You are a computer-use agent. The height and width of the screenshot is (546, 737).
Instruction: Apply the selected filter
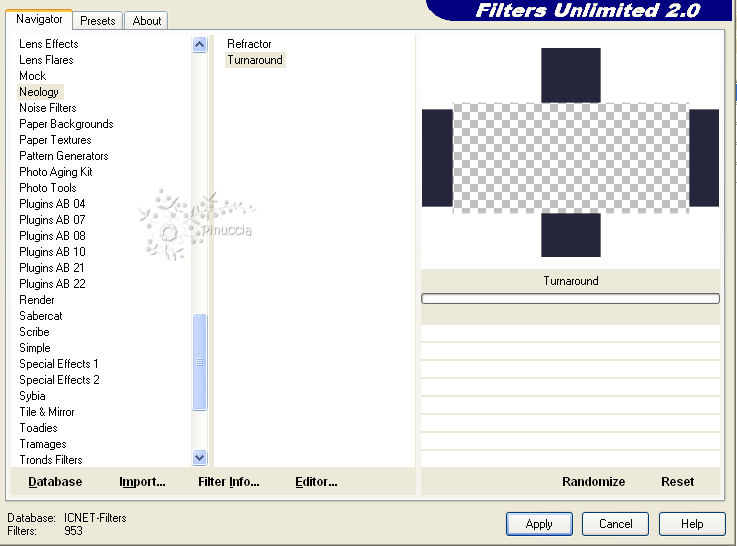pos(539,523)
